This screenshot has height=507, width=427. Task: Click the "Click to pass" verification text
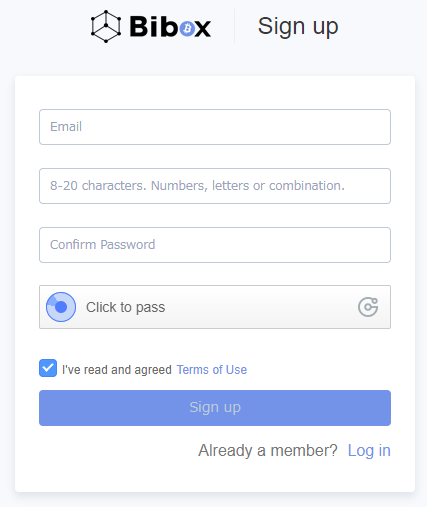(126, 307)
